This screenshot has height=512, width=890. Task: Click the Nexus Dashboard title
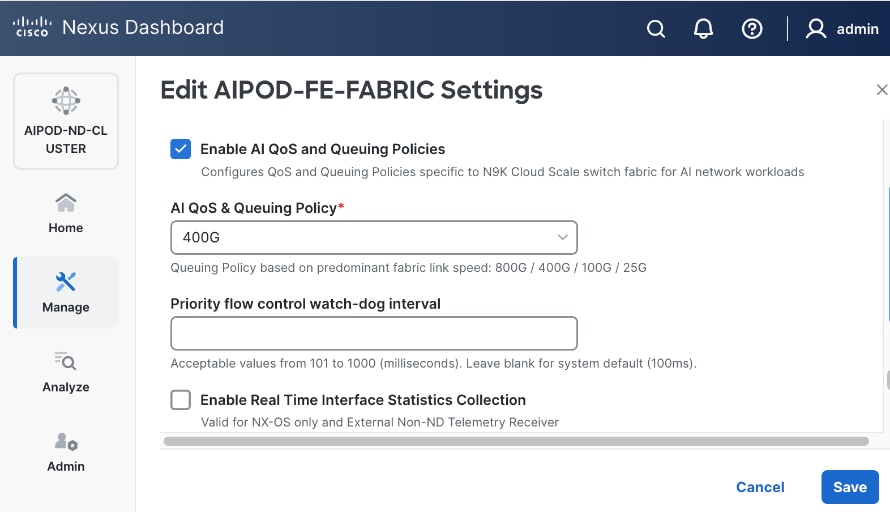coord(143,27)
